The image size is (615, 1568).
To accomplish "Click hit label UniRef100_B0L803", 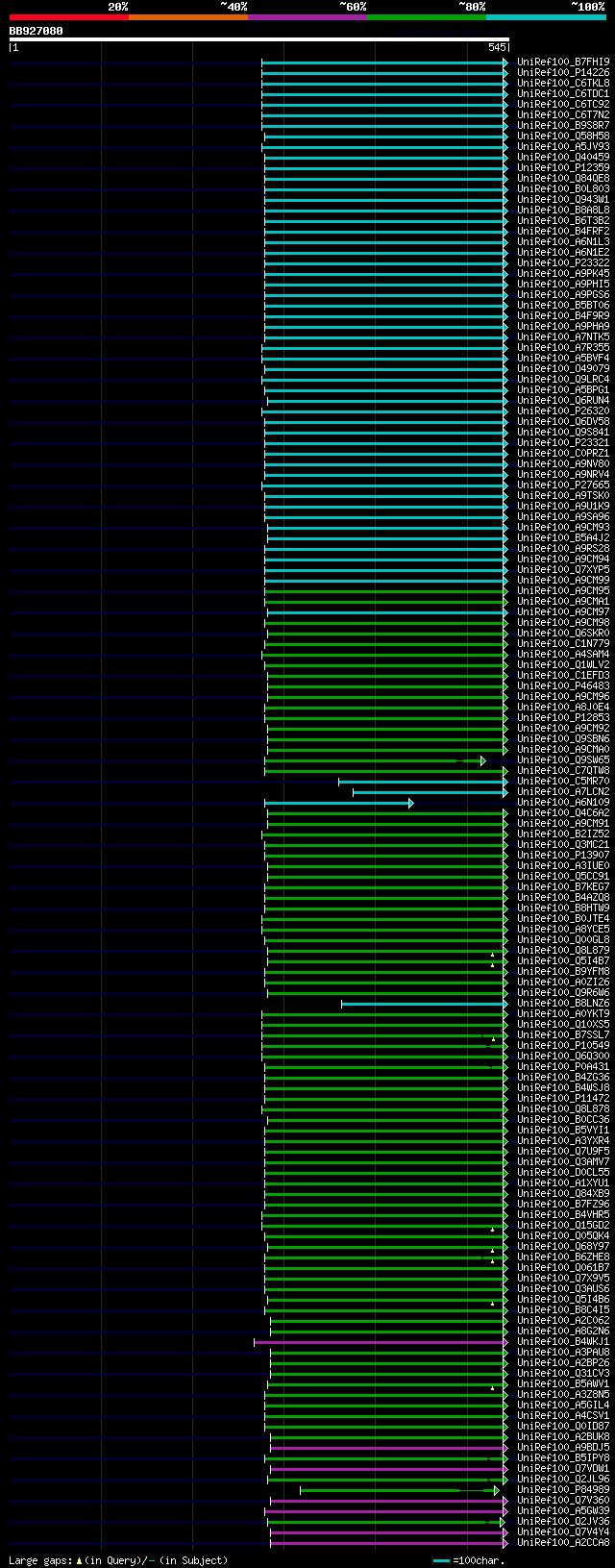I will point(563,188).
